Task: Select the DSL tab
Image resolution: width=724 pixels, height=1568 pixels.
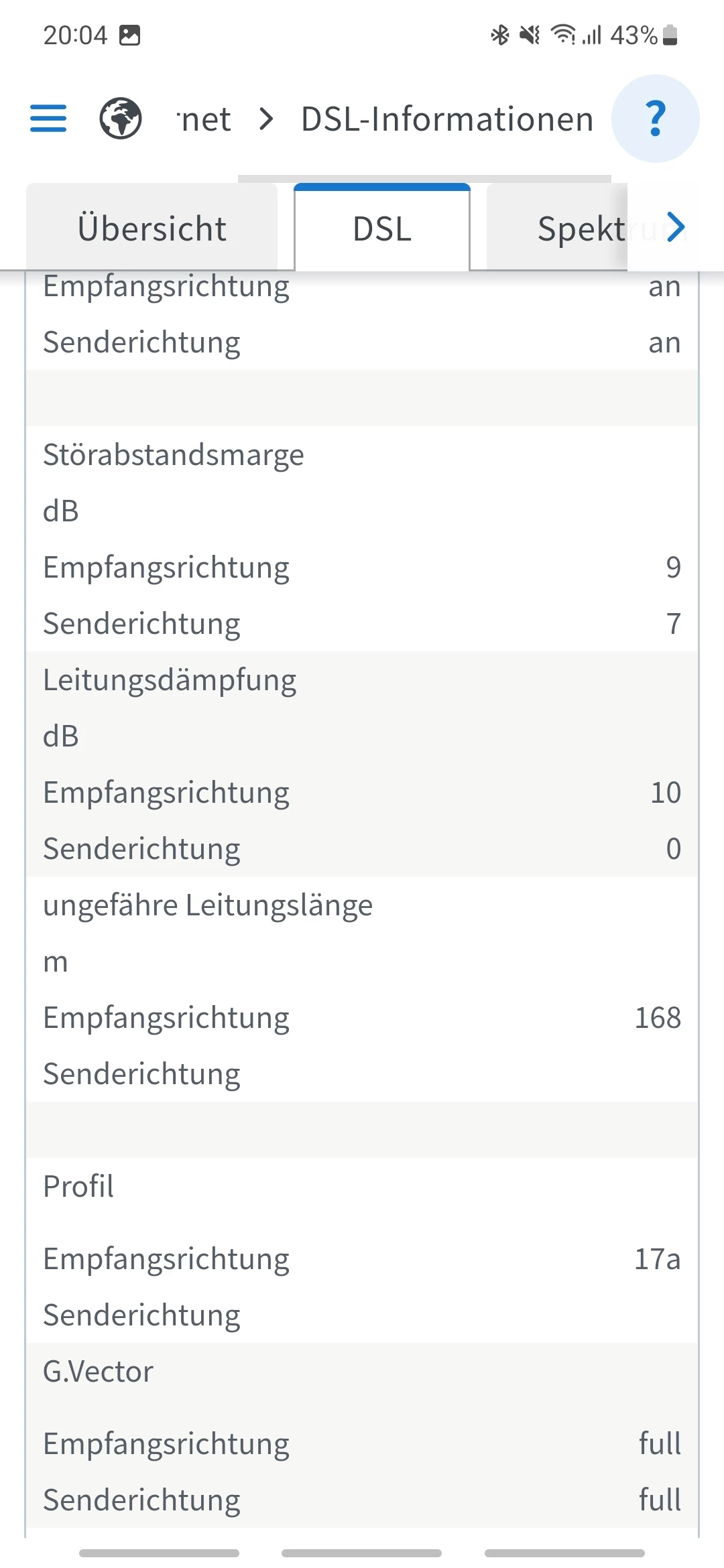Action: point(382,228)
